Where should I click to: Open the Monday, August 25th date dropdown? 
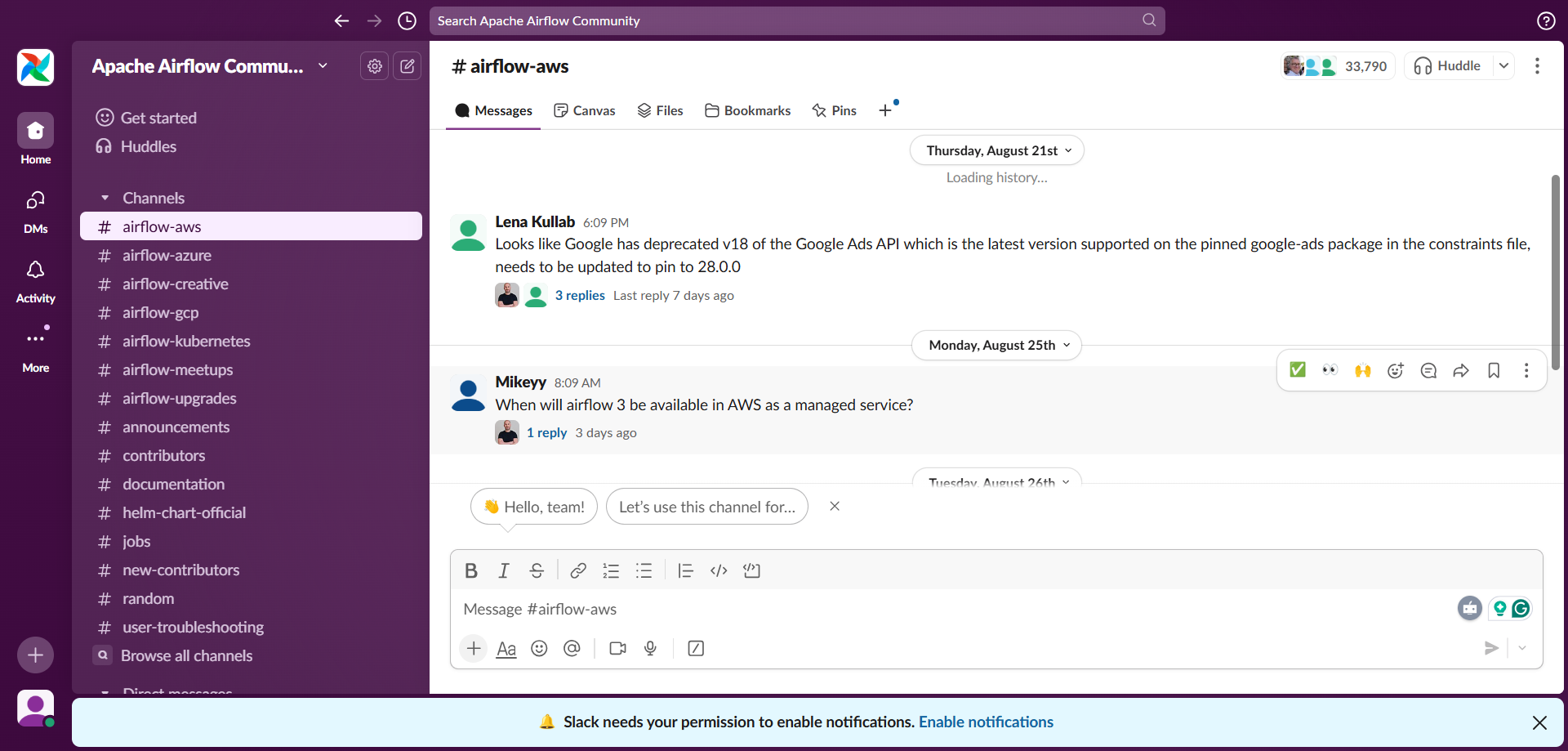[x=997, y=345]
